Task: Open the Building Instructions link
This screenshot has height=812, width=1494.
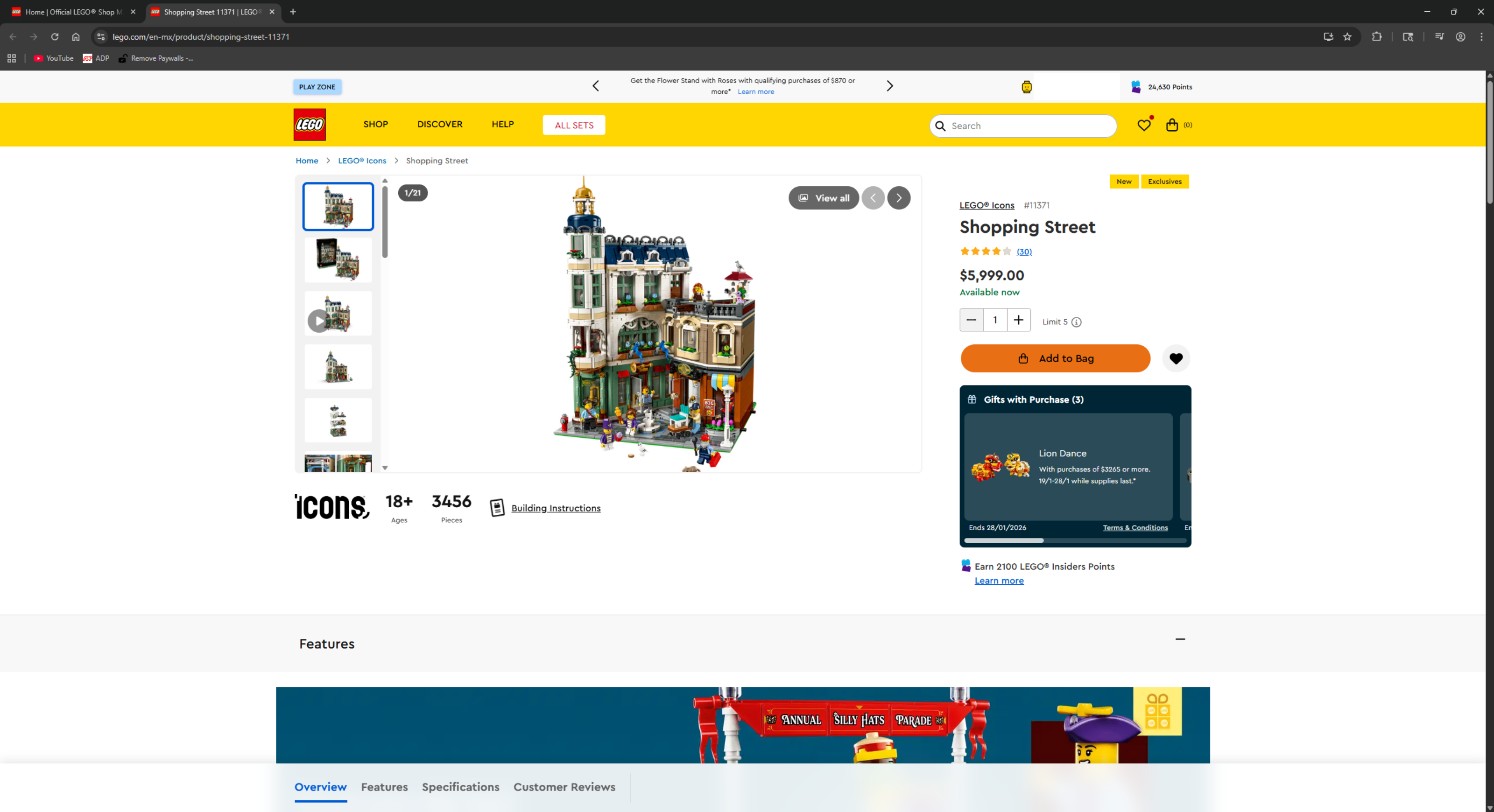Action: coord(555,508)
